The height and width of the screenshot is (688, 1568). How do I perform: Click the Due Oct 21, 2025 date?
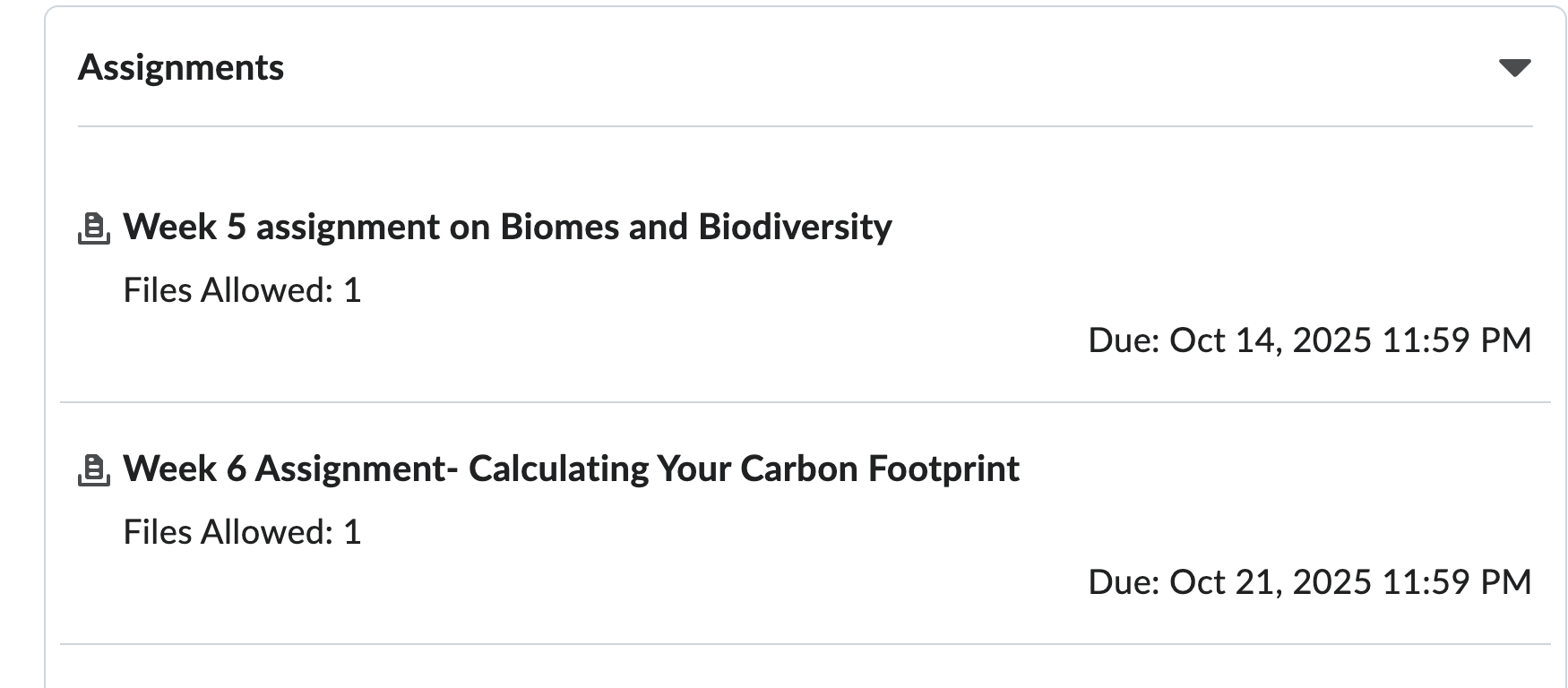[x=1309, y=582]
